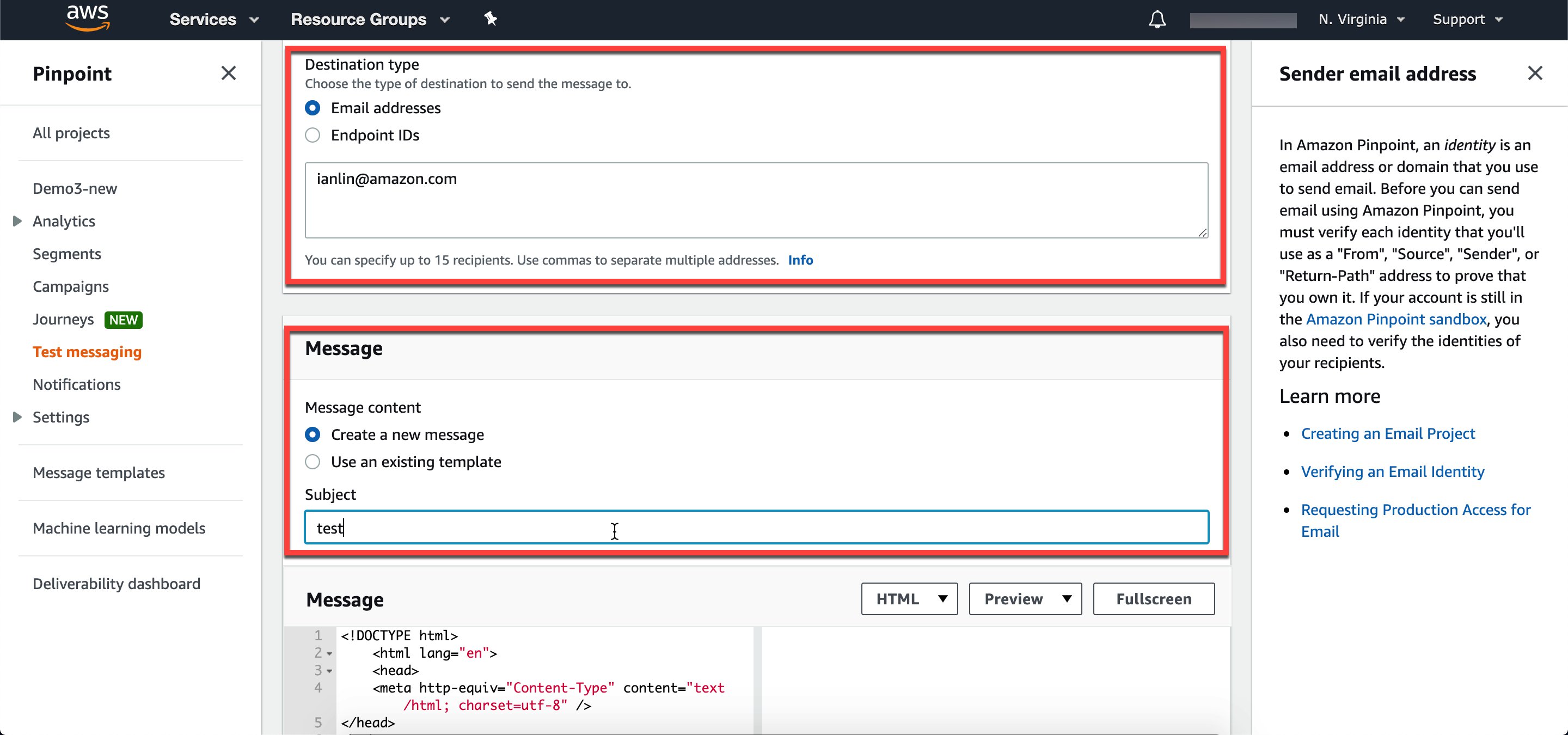Open Creating an Email Project link
This screenshot has height=735, width=1568.
[x=1388, y=433]
